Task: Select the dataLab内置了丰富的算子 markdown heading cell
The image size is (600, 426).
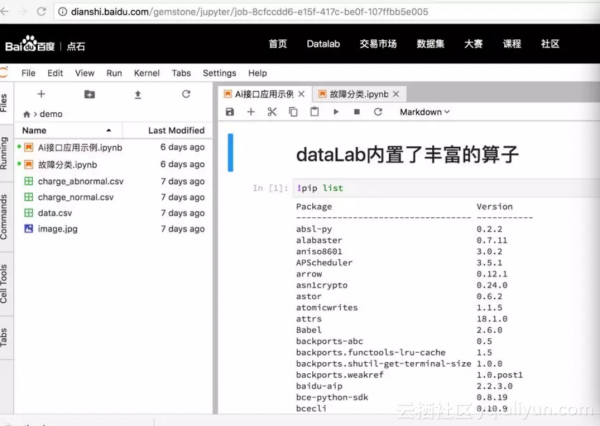Action: [x=407, y=154]
